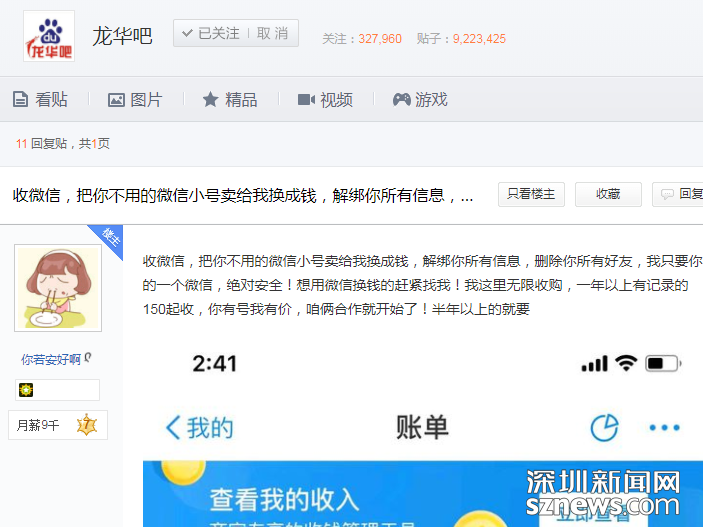Open the three-dot more options icon

coord(664,428)
